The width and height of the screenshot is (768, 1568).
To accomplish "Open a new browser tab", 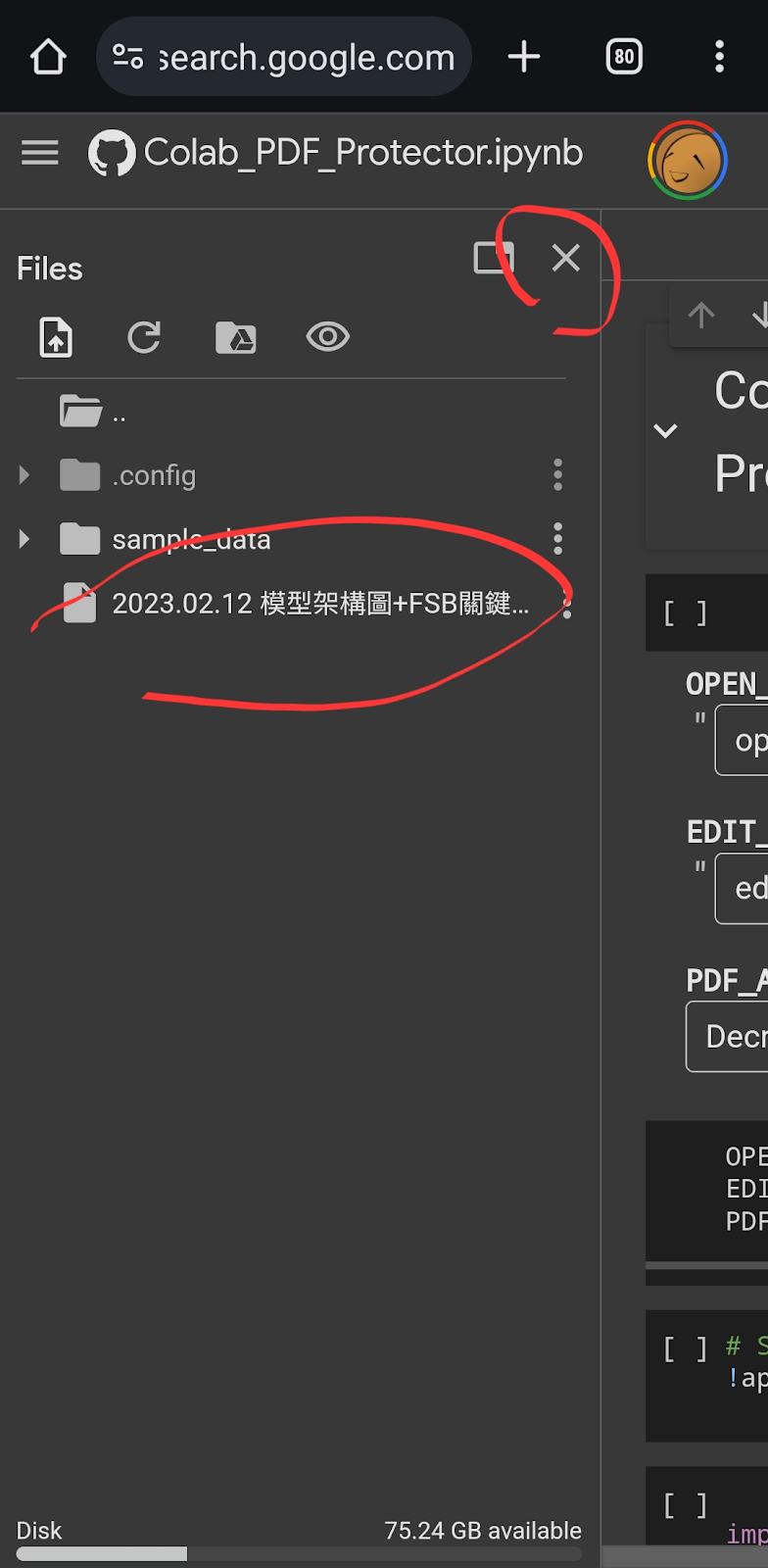I will point(524,57).
